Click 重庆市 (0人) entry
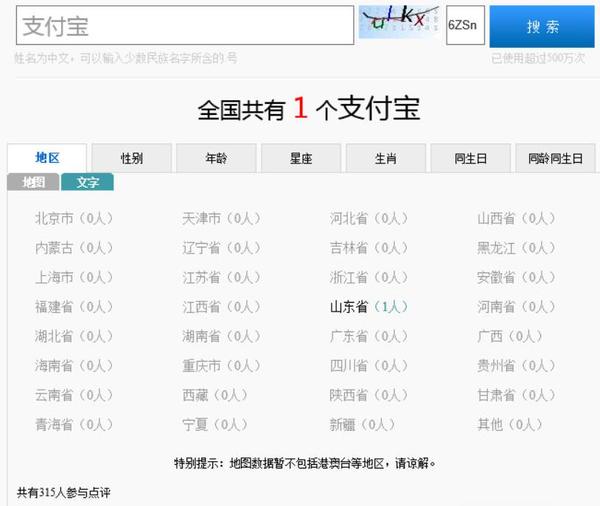This screenshot has height=506, width=600. [x=222, y=366]
